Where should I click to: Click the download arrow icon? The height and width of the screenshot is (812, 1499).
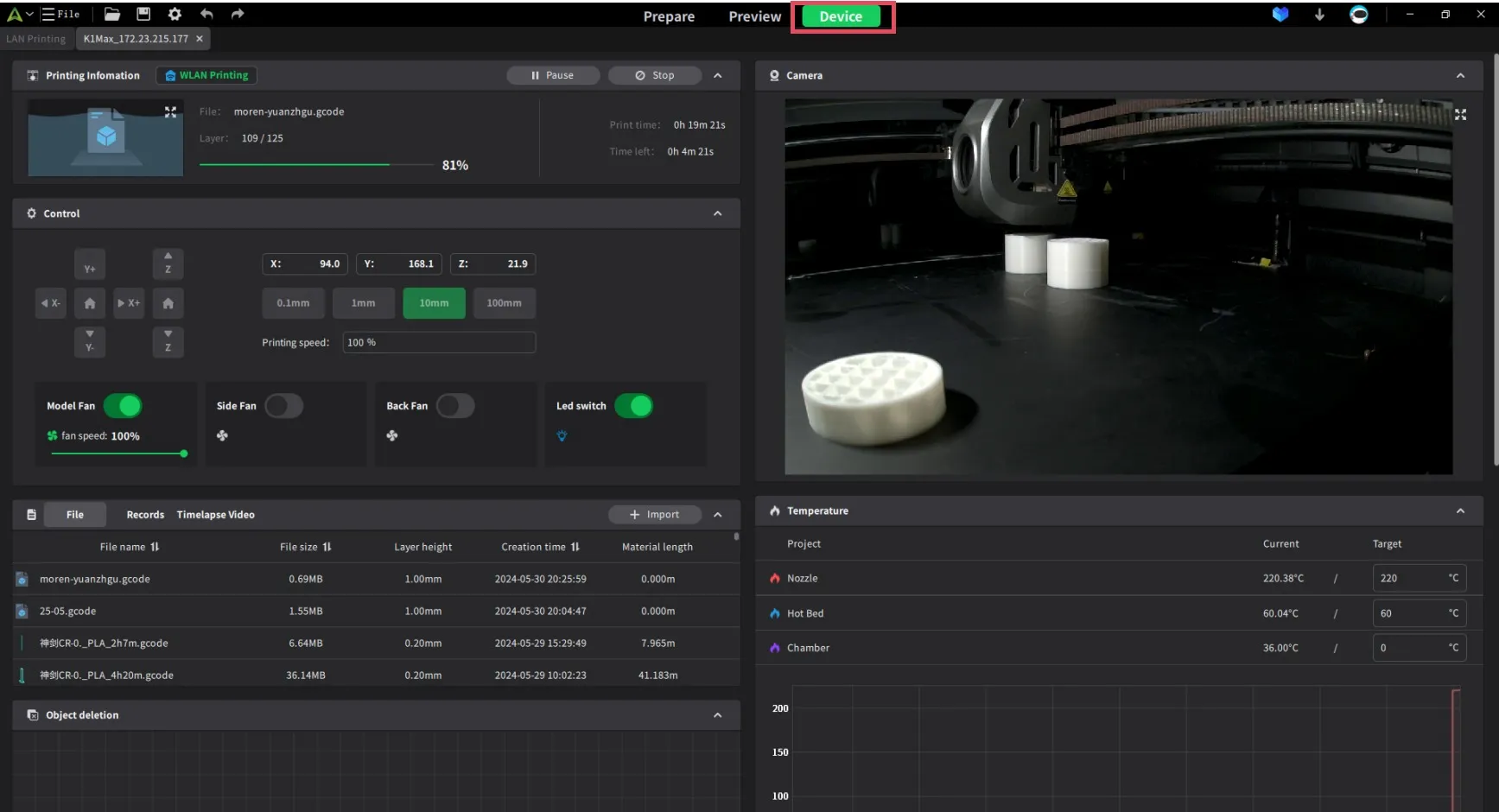1319,15
